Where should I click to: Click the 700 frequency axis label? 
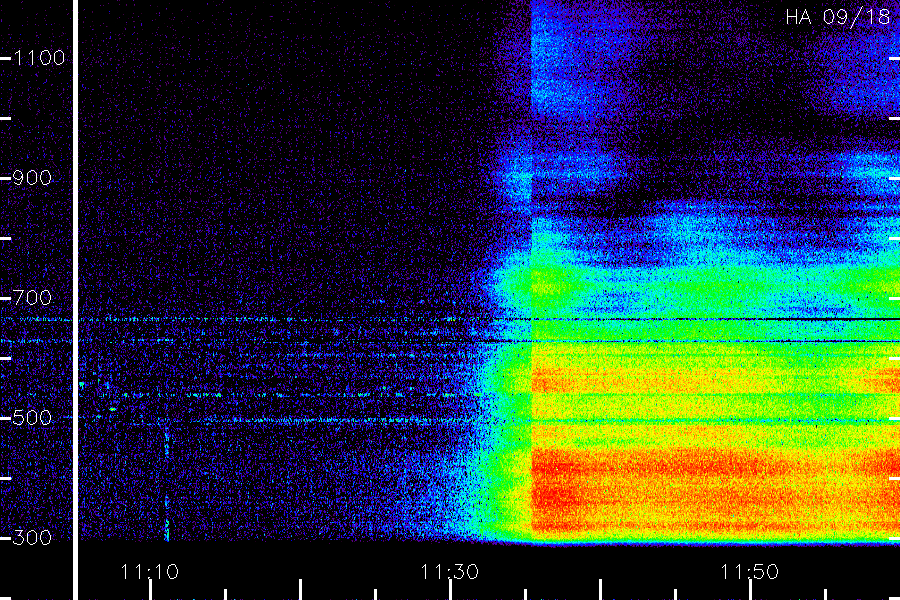32,298
